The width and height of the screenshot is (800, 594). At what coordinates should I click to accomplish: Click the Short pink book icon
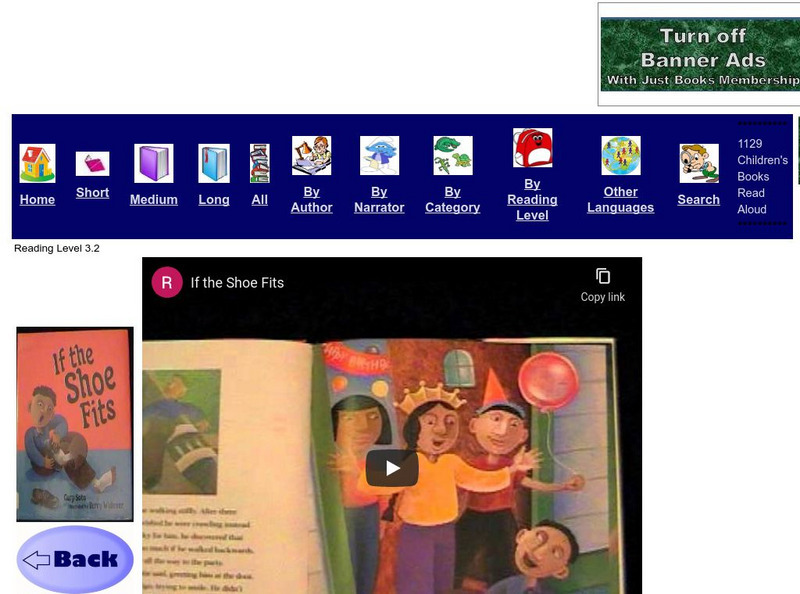tap(92, 164)
